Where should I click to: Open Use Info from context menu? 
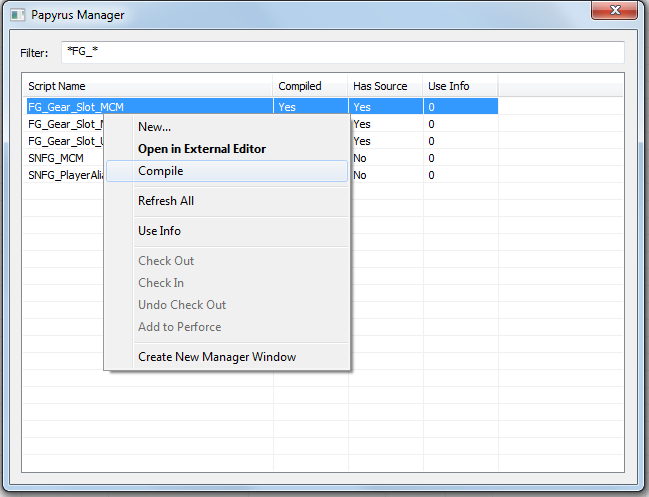pyautogui.click(x=159, y=231)
